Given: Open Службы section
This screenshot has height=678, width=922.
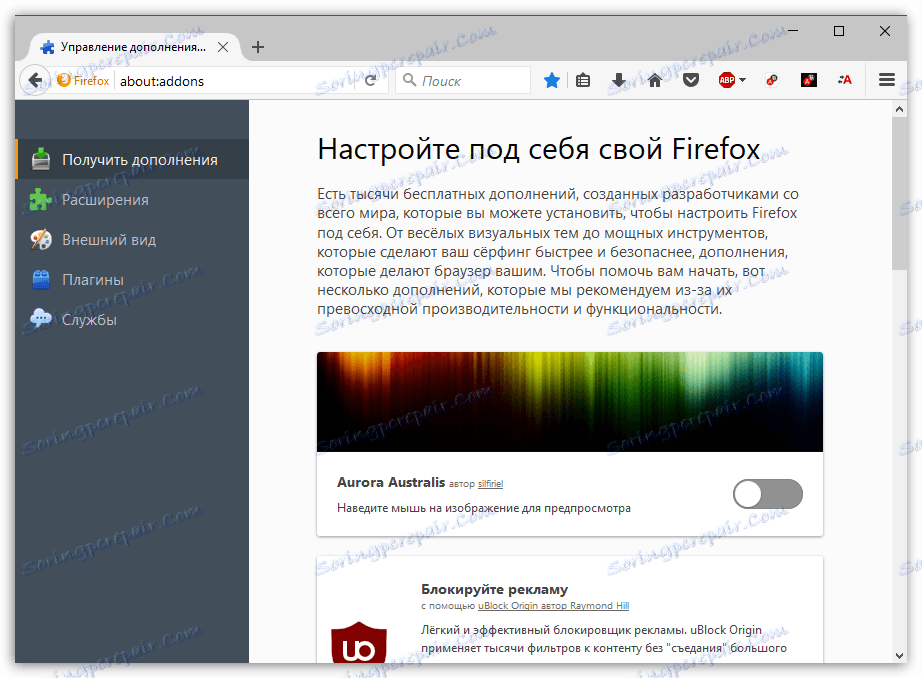Looking at the screenshot, I should [132, 320].
